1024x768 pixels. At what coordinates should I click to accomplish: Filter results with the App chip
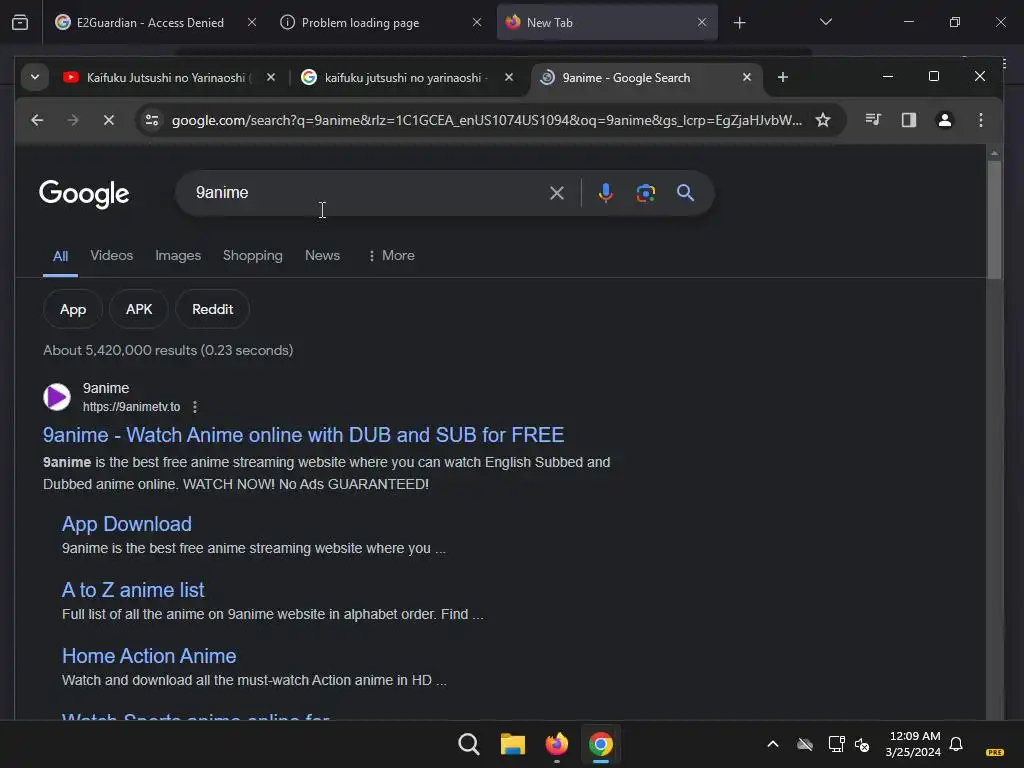(x=73, y=310)
